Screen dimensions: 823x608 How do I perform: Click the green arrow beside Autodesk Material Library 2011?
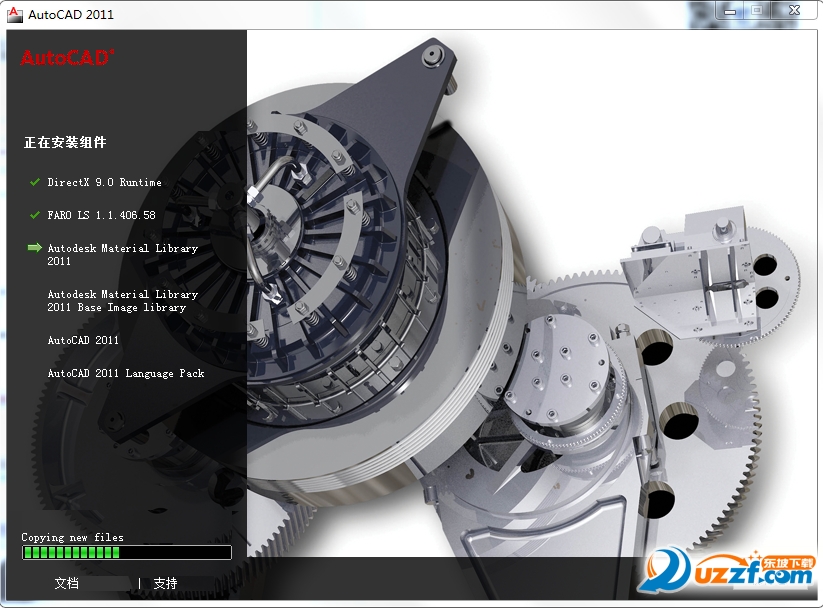tap(35, 247)
